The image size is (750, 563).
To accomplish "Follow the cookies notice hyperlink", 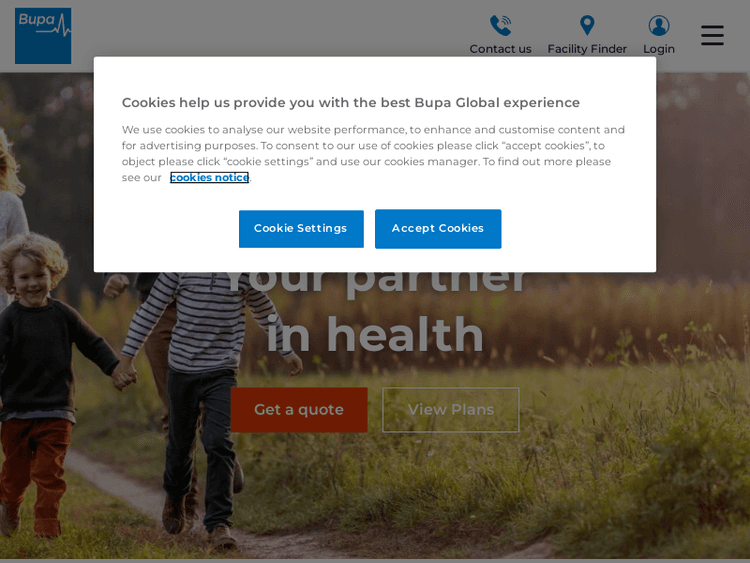I will coord(210,177).
